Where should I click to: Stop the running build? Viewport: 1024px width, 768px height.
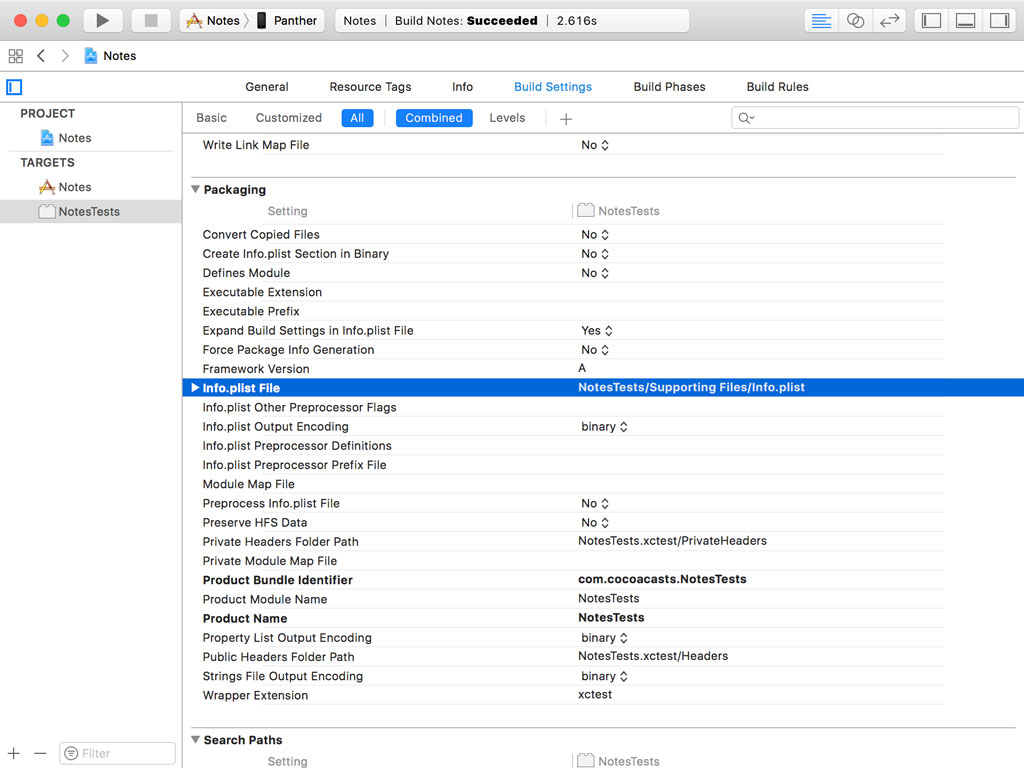(x=151, y=20)
